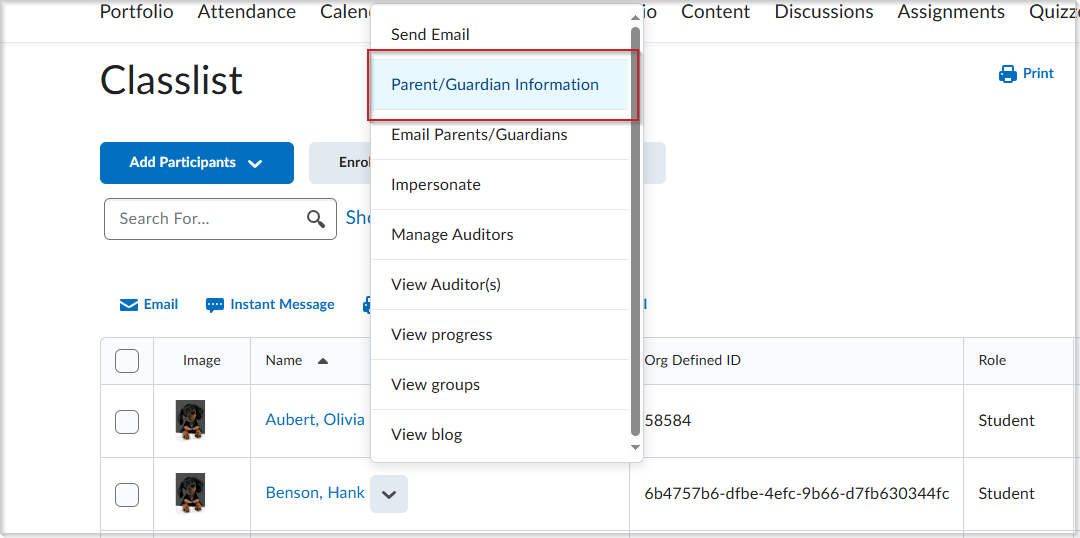Click the search magnifying glass icon
The image size is (1080, 538).
[x=316, y=219]
